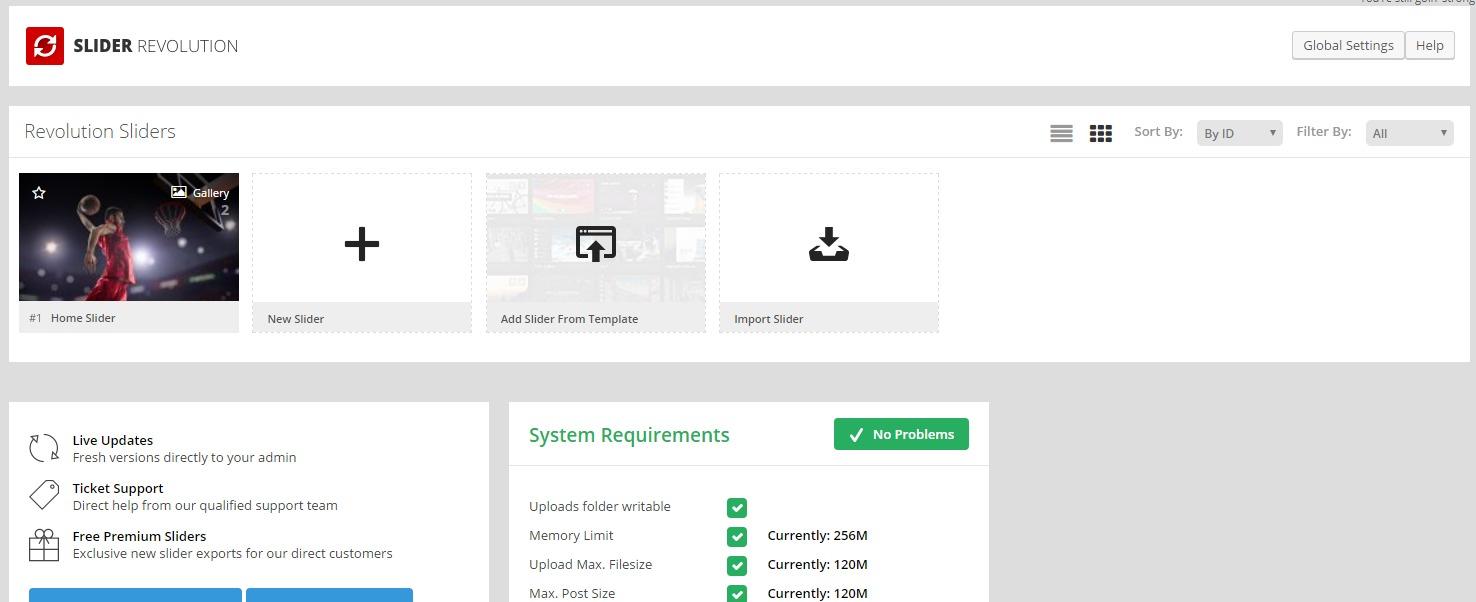Open the Sort By dropdown

(x=1239, y=133)
